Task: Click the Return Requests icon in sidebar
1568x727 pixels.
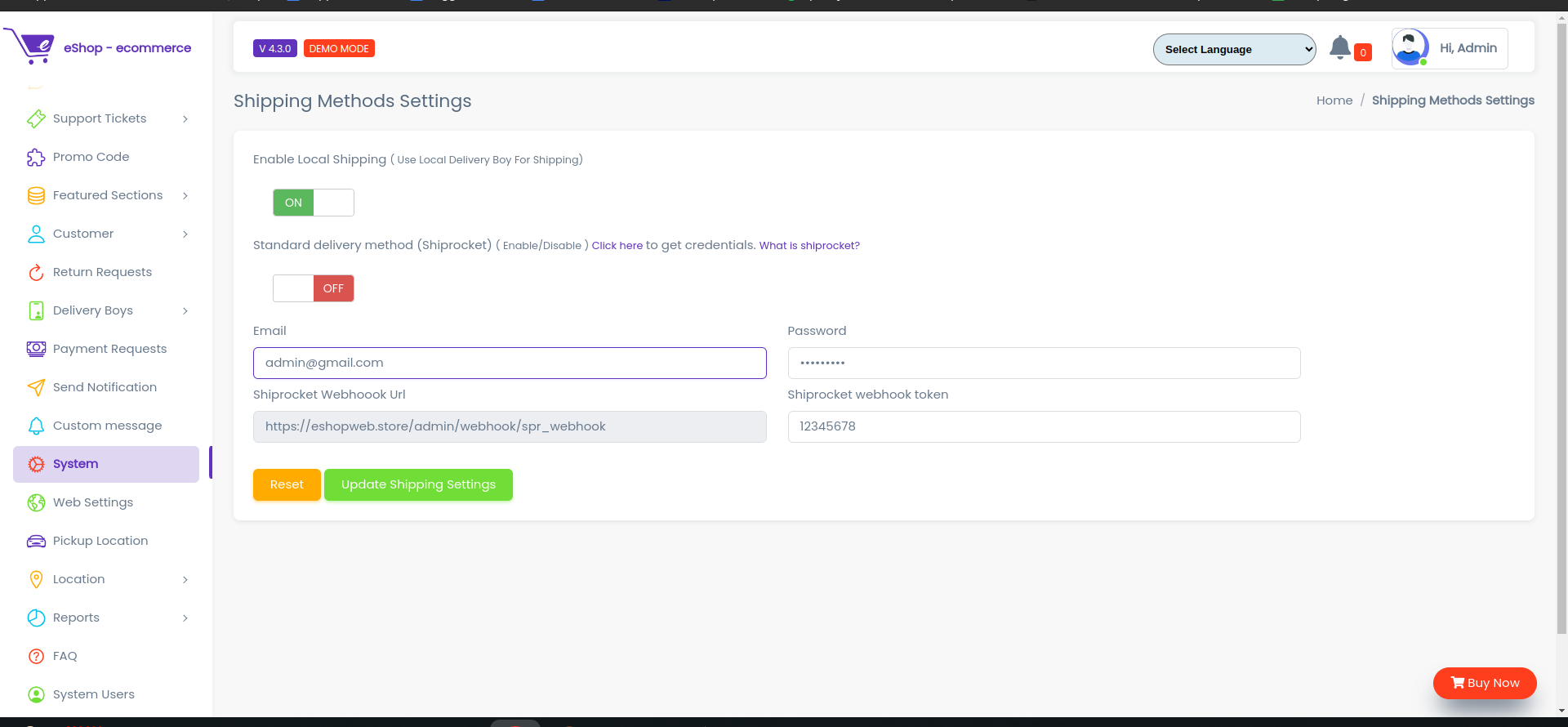Action: (36, 272)
